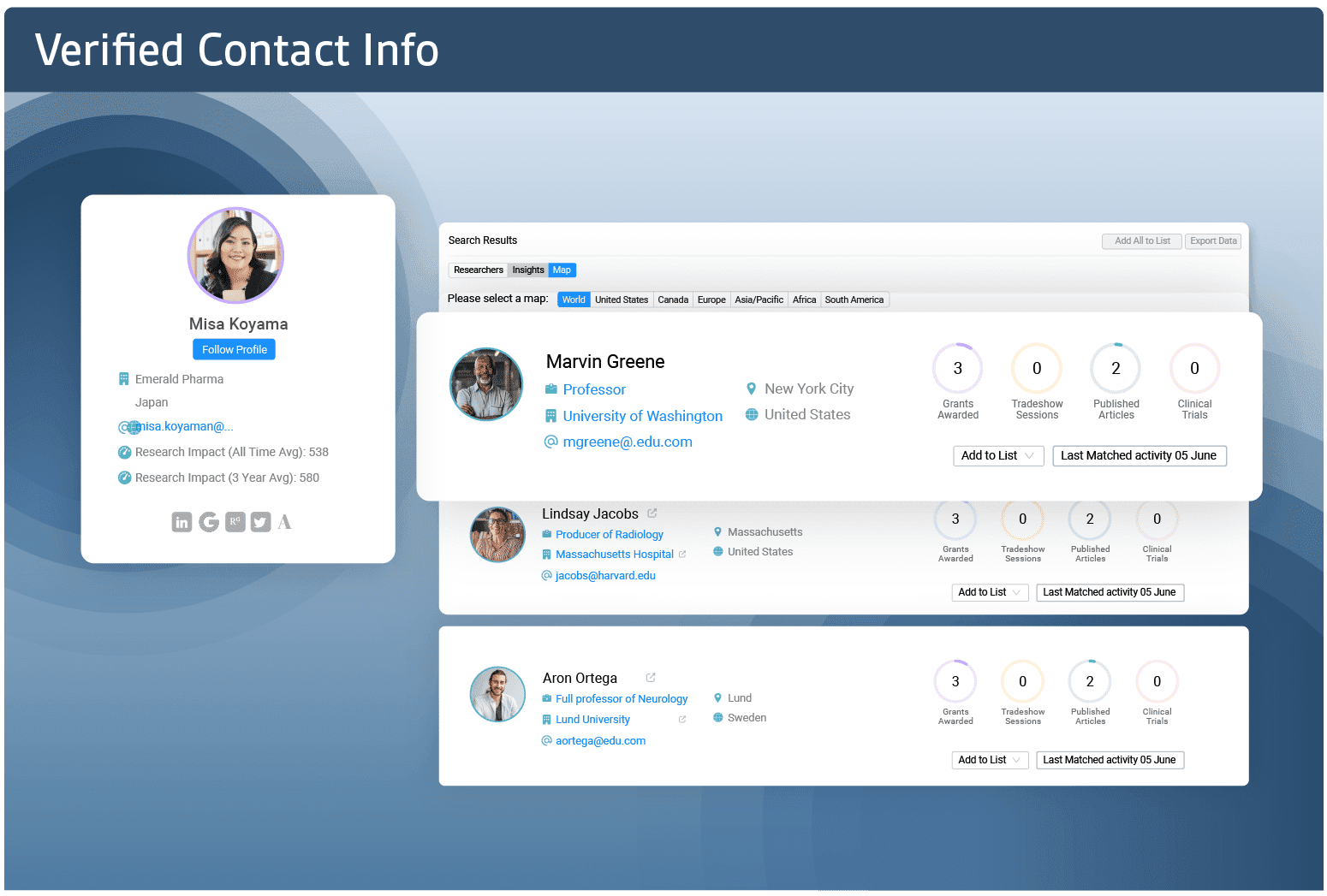Screen dimensions: 1327x896
Task: Click Aron Ortega's profile photo
Action: 497,694
